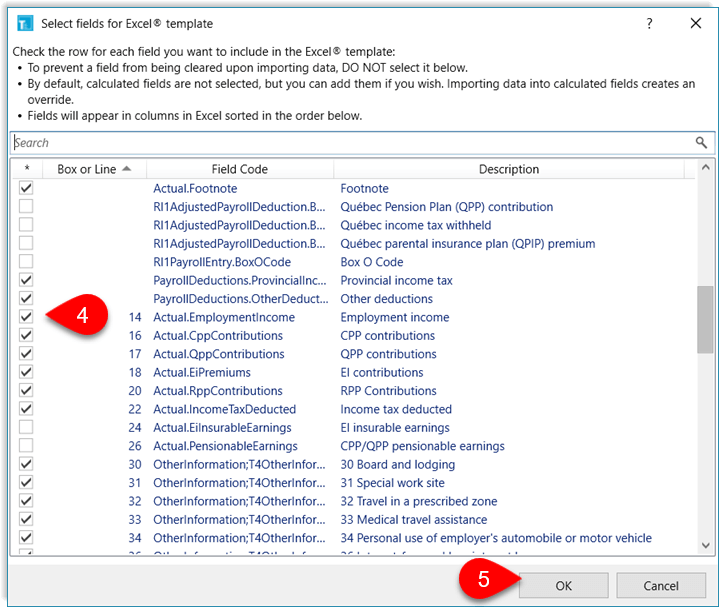
Task: Select the Actual.EiPremiums field code
Action: click(202, 372)
